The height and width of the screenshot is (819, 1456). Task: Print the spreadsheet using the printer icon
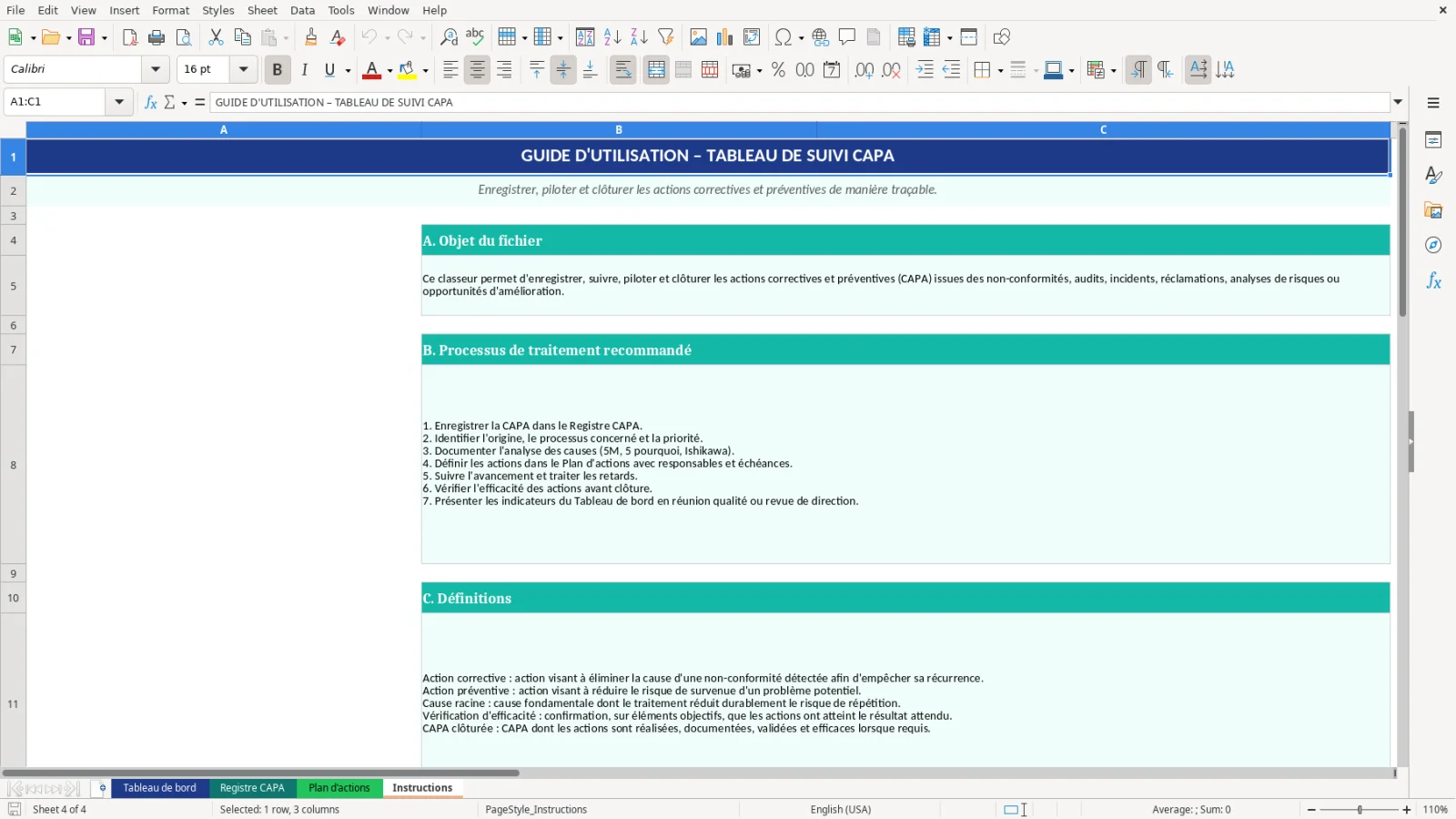pyautogui.click(x=157, y=37)
